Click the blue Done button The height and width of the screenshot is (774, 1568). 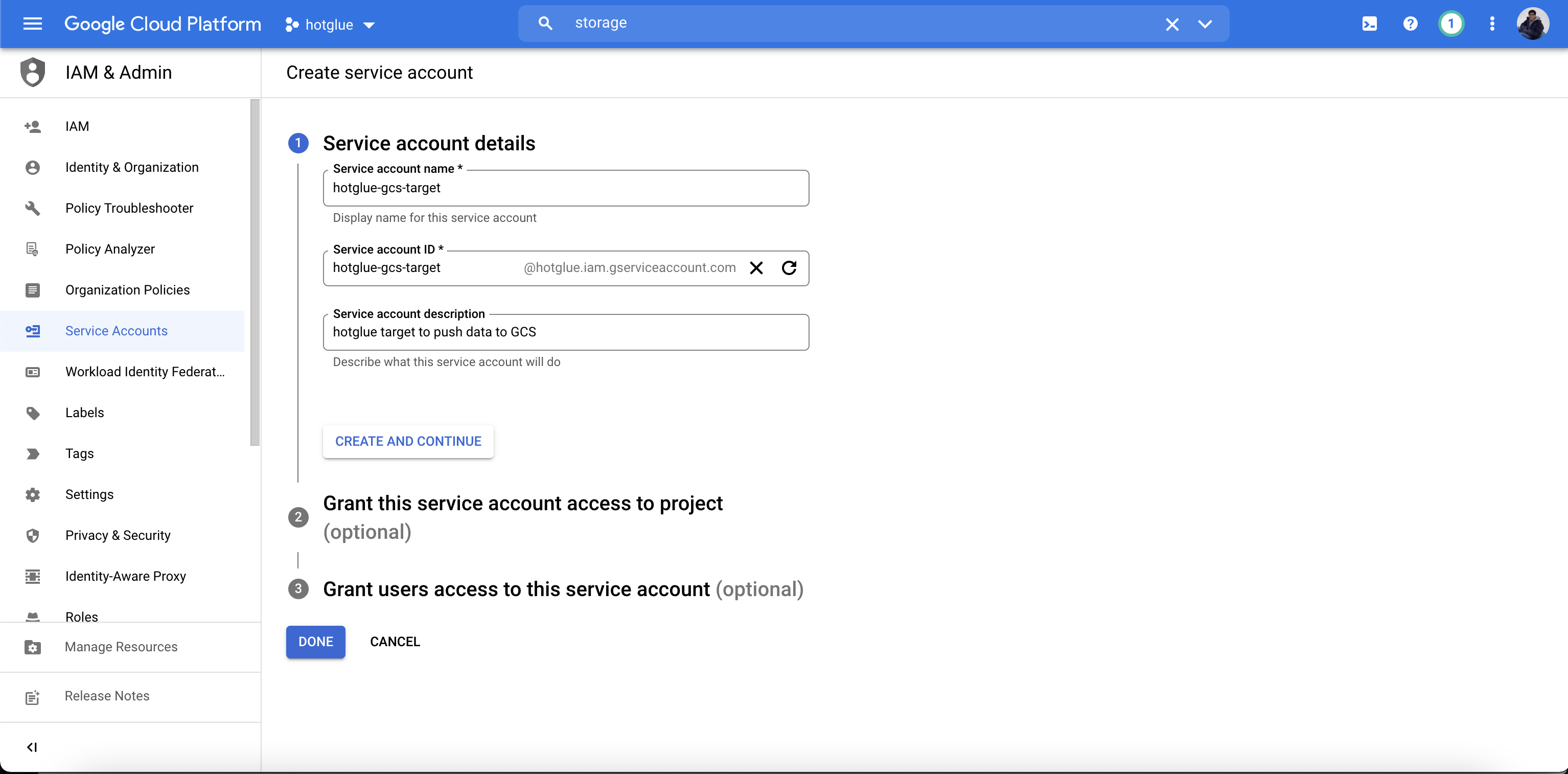[315, 641]
